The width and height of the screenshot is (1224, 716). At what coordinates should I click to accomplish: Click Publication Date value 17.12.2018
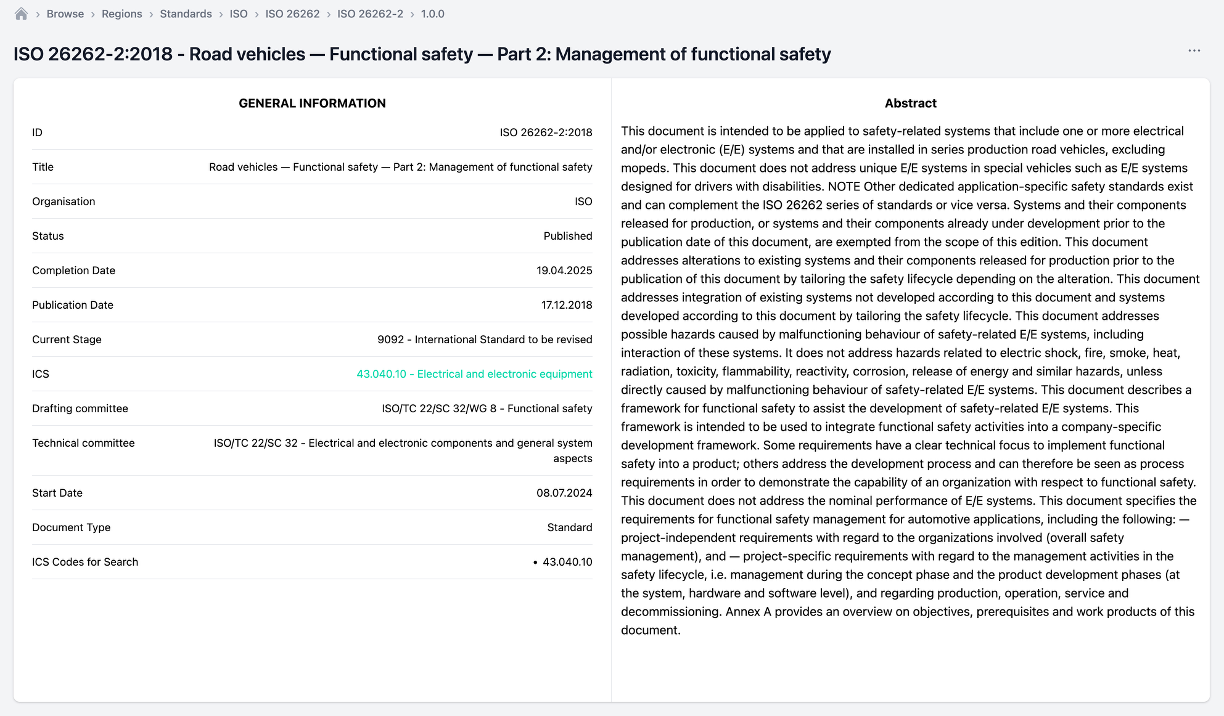coord(566,305)
